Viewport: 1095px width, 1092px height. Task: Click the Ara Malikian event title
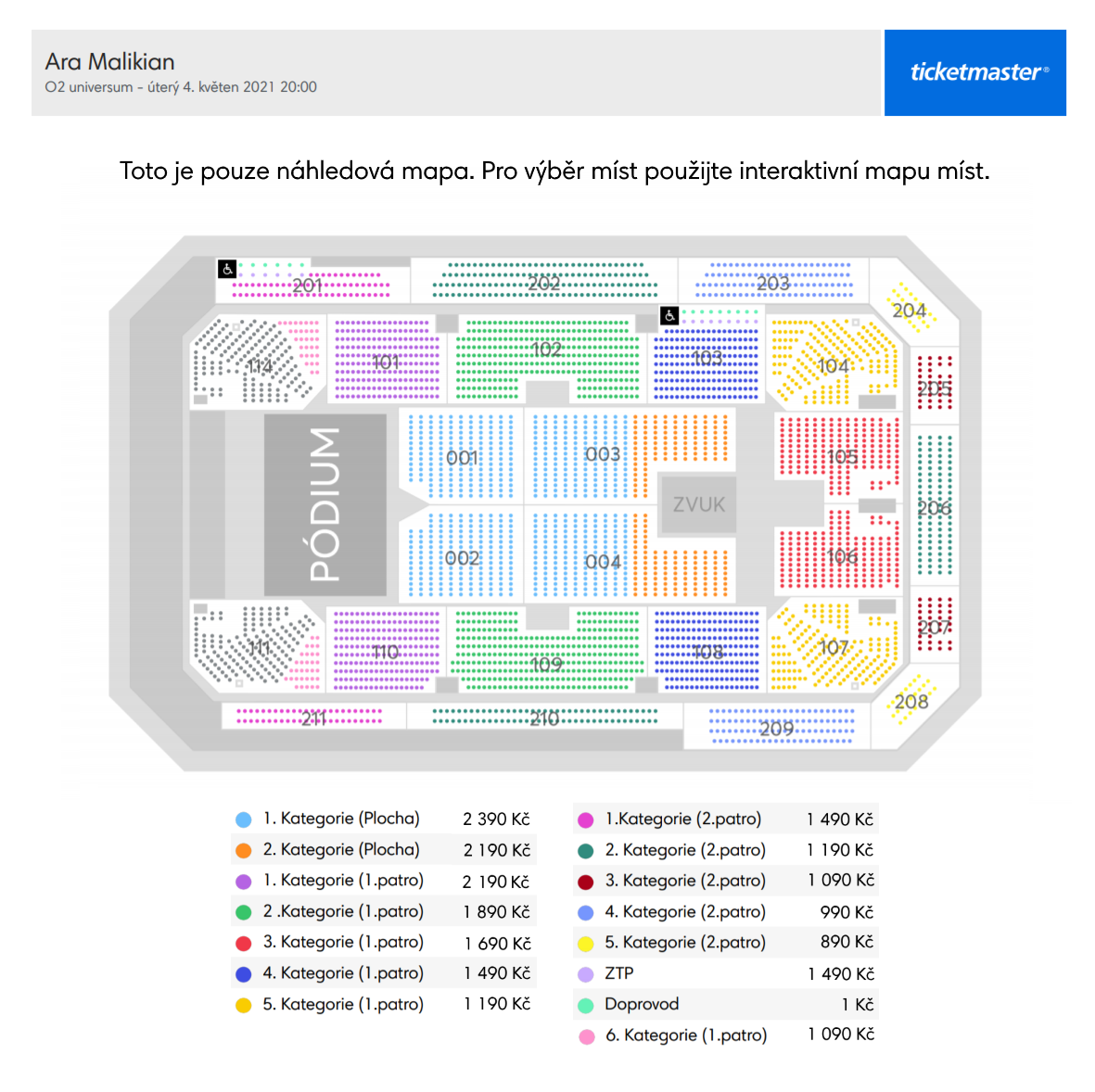pyautogui.click(x=109, y=61)
